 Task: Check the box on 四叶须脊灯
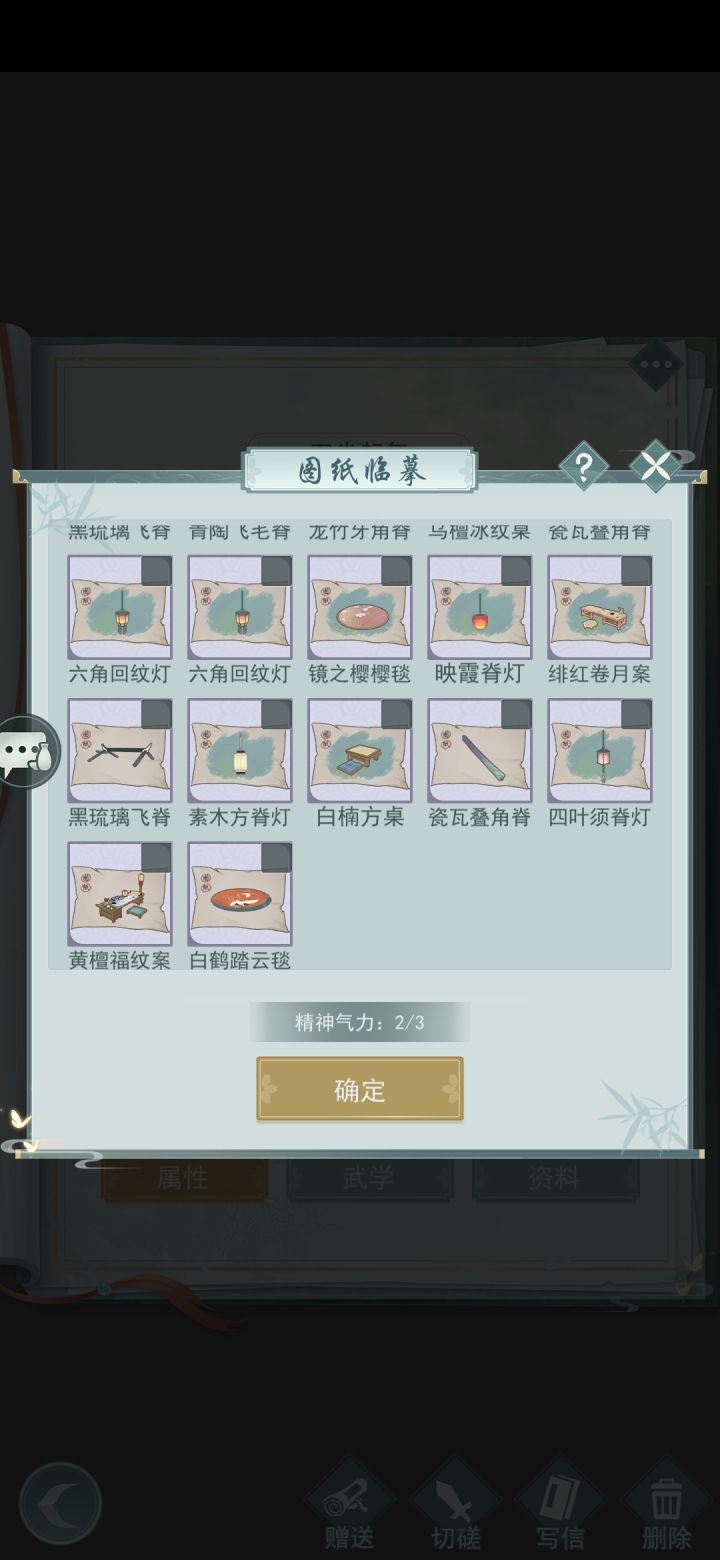(x=636, y=715)
